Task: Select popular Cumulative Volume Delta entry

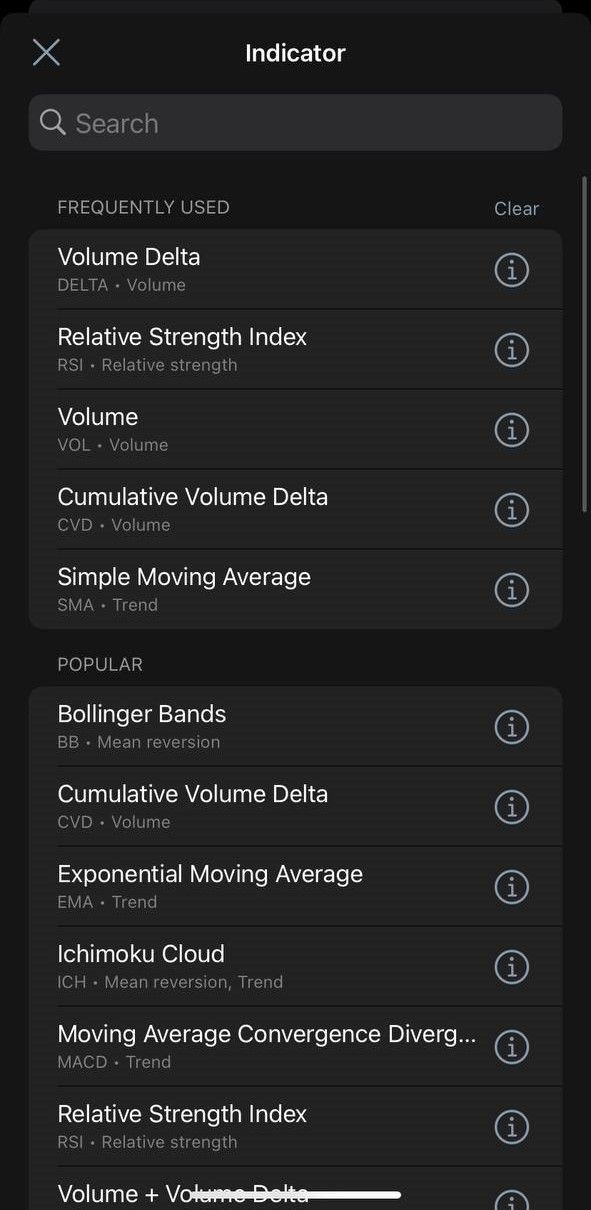Action: (295, 806)
